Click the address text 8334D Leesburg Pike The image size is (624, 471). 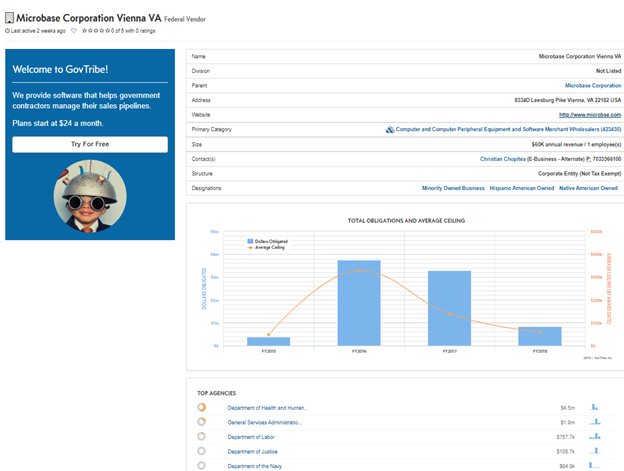(x=567, y=100)
